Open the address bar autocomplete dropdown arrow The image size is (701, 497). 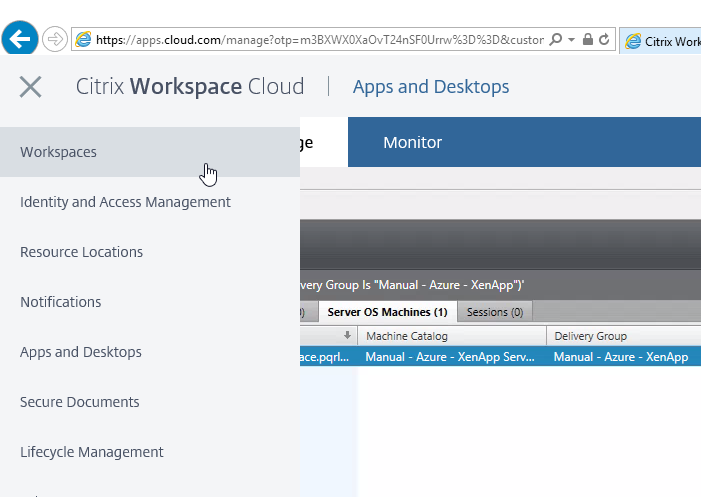[571, 40]
